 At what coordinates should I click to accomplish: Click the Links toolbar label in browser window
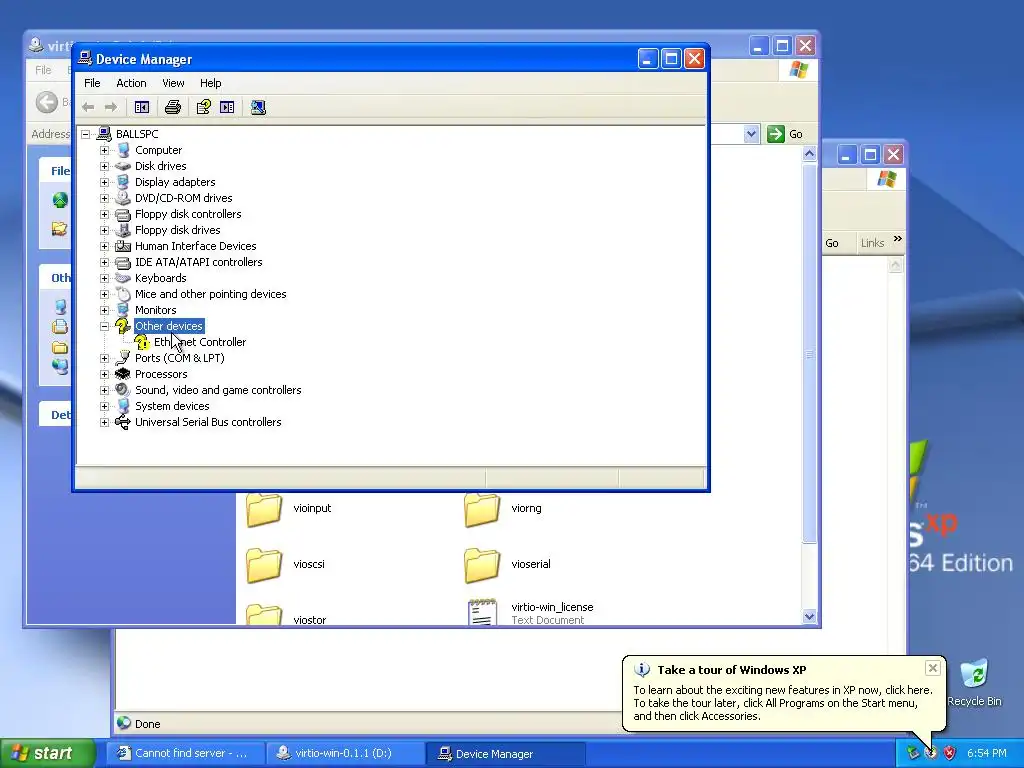coord(872,243)
